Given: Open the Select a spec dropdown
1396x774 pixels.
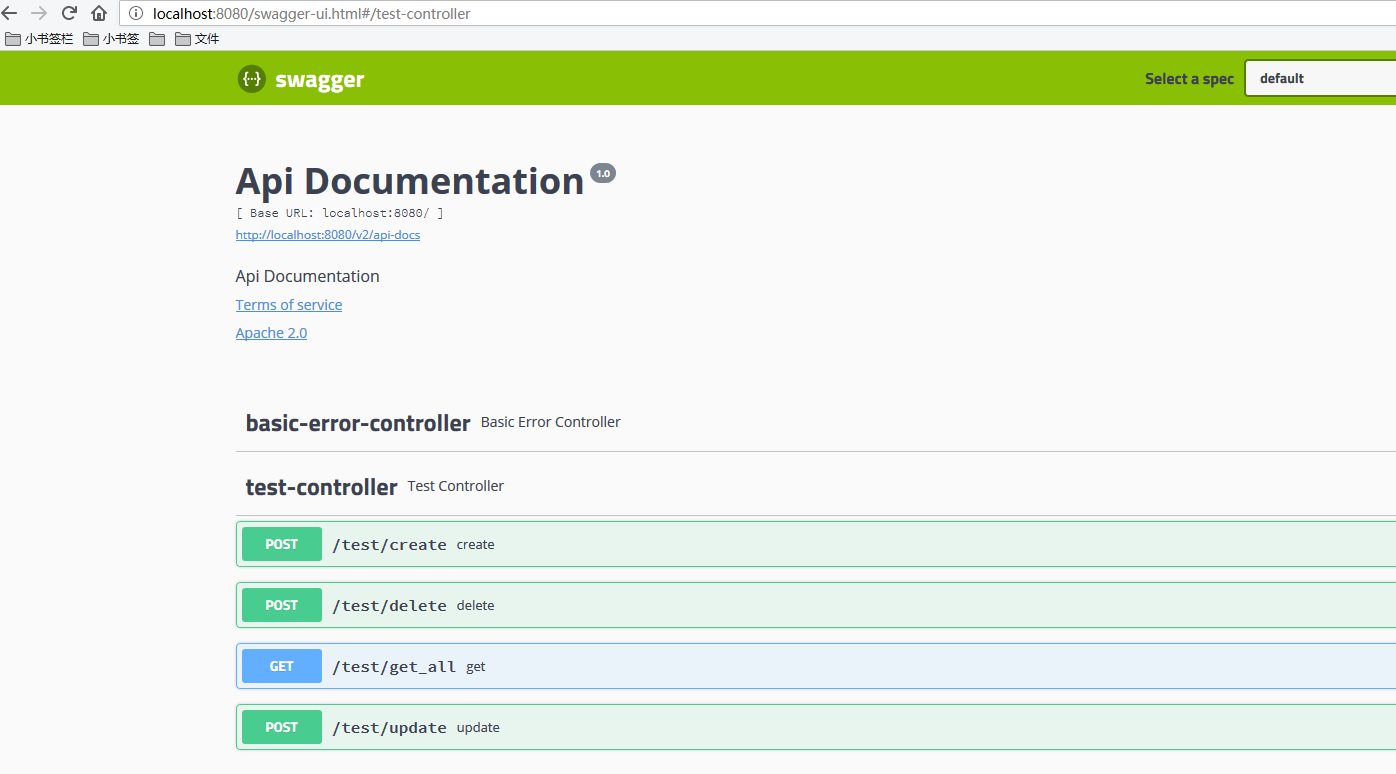Looking at the screenshot, I should pyautogui.click(x=1320, y=79).
